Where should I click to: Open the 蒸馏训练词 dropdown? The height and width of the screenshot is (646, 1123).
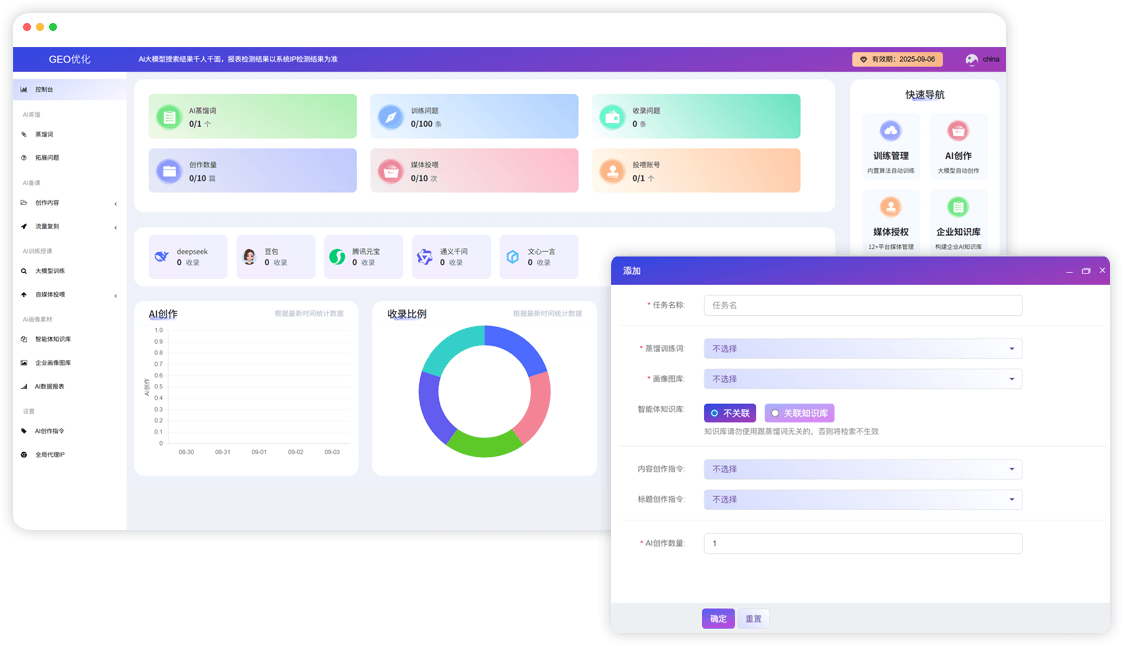coord(862,349)
